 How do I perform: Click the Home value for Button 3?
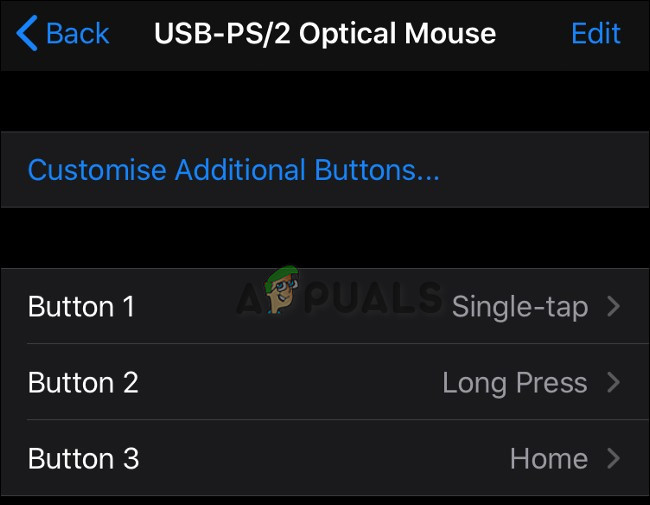(548, 459)
